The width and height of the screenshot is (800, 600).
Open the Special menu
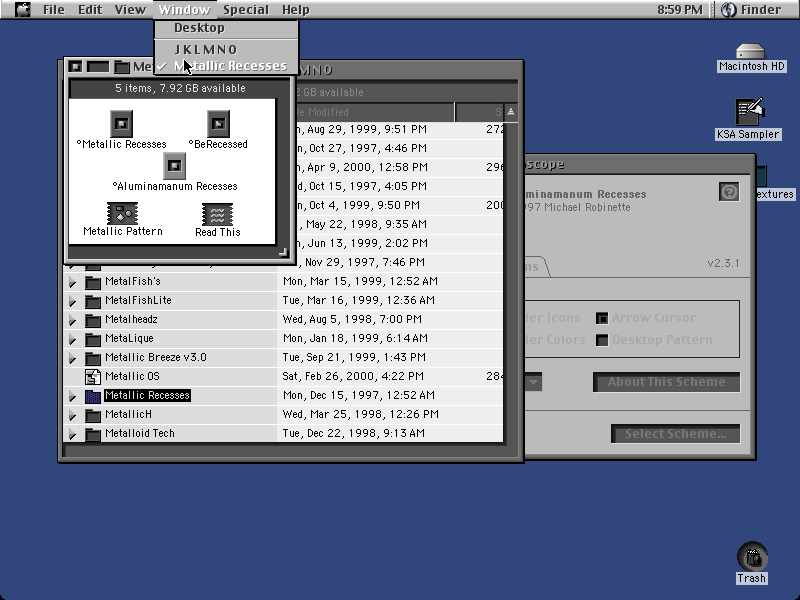246,9
